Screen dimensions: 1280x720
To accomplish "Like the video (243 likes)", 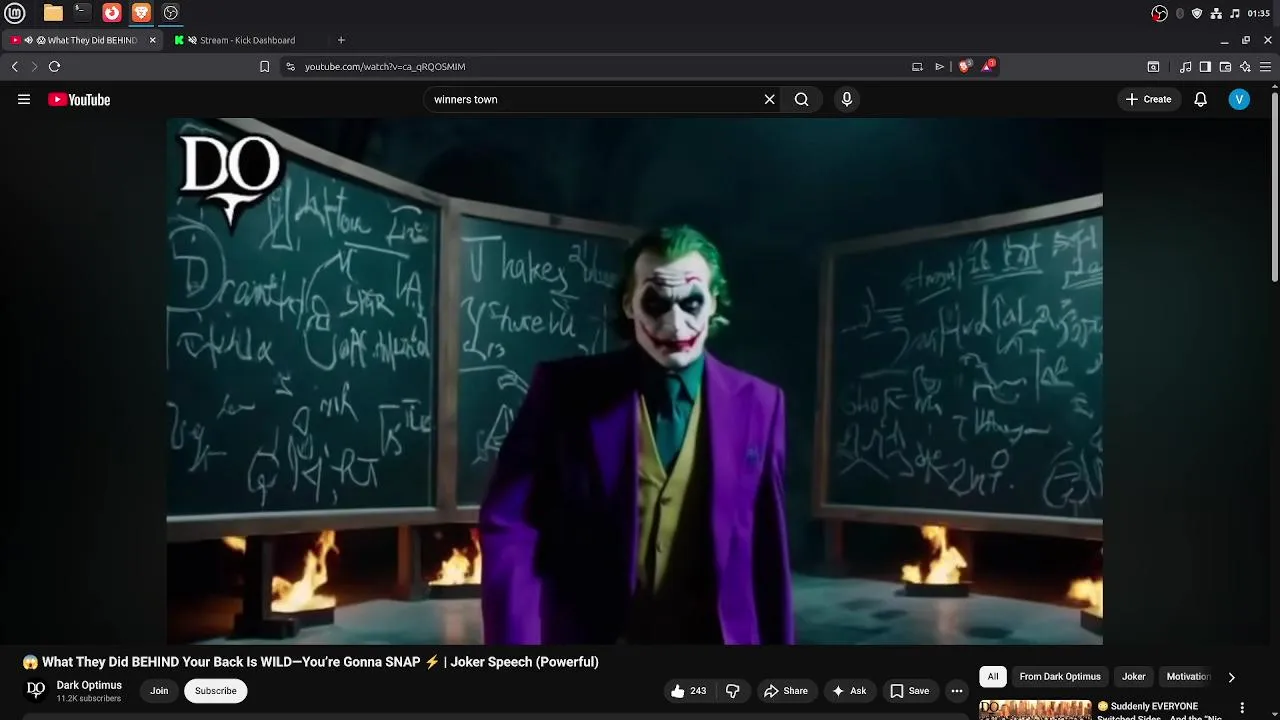I will tap(689, 691).
